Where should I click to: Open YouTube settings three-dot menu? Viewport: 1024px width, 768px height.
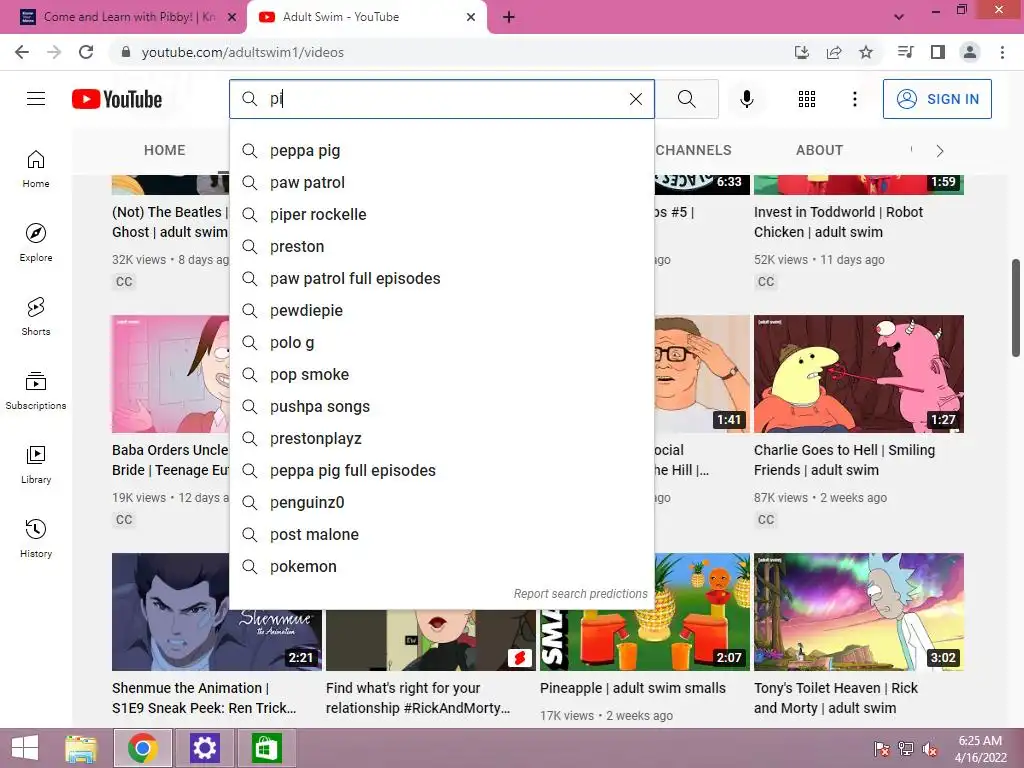(x=854, y=99)
